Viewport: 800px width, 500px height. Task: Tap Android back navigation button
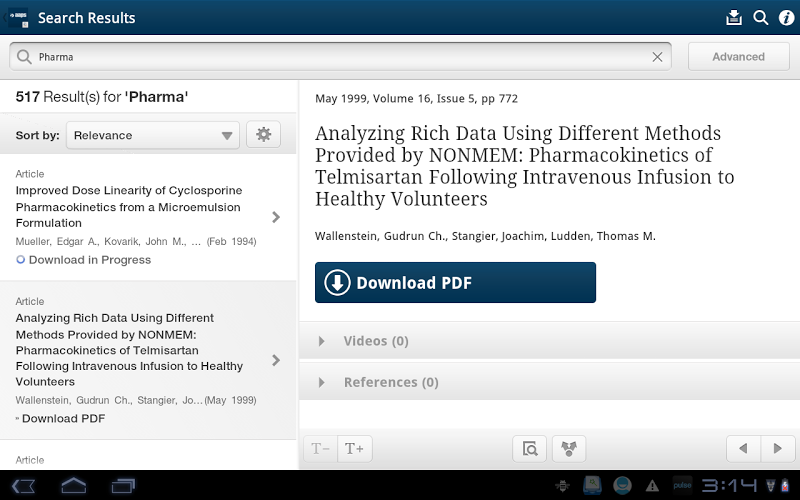[23, 486]
